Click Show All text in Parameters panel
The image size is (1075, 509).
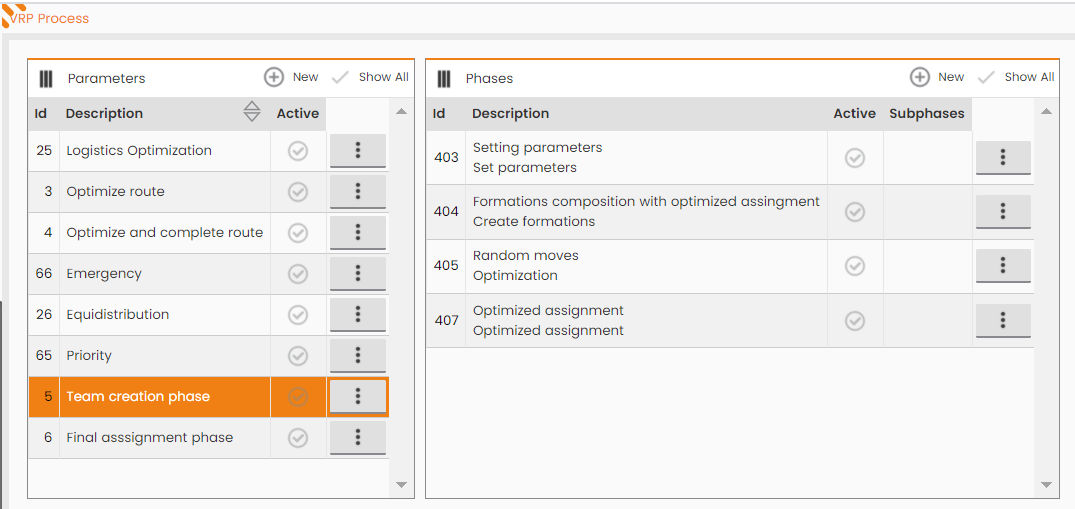(384, 77)
